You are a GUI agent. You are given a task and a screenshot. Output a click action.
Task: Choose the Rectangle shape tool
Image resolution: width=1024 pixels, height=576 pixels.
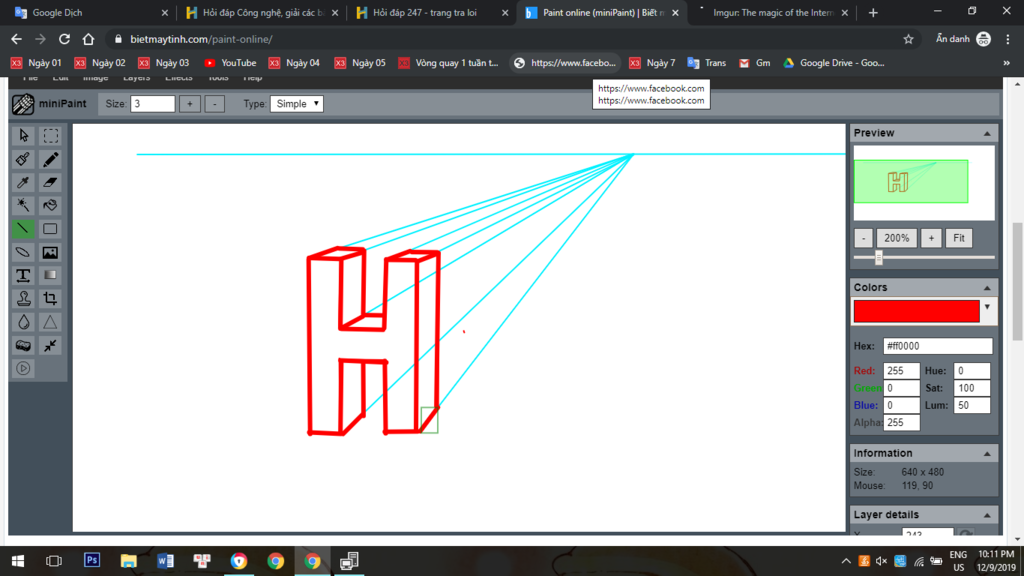(50, 229)
